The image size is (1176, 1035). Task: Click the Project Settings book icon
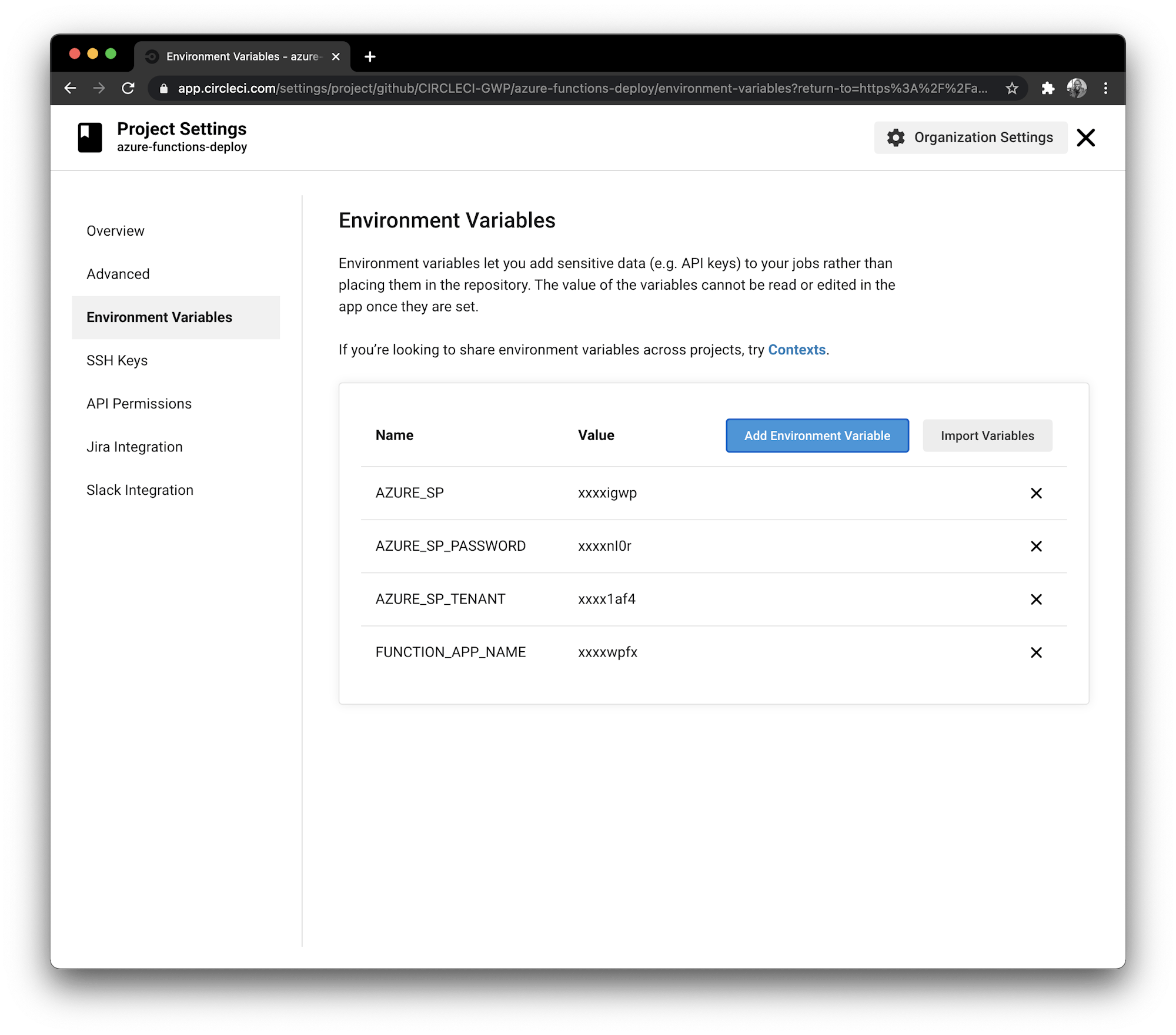click(89, 137)
